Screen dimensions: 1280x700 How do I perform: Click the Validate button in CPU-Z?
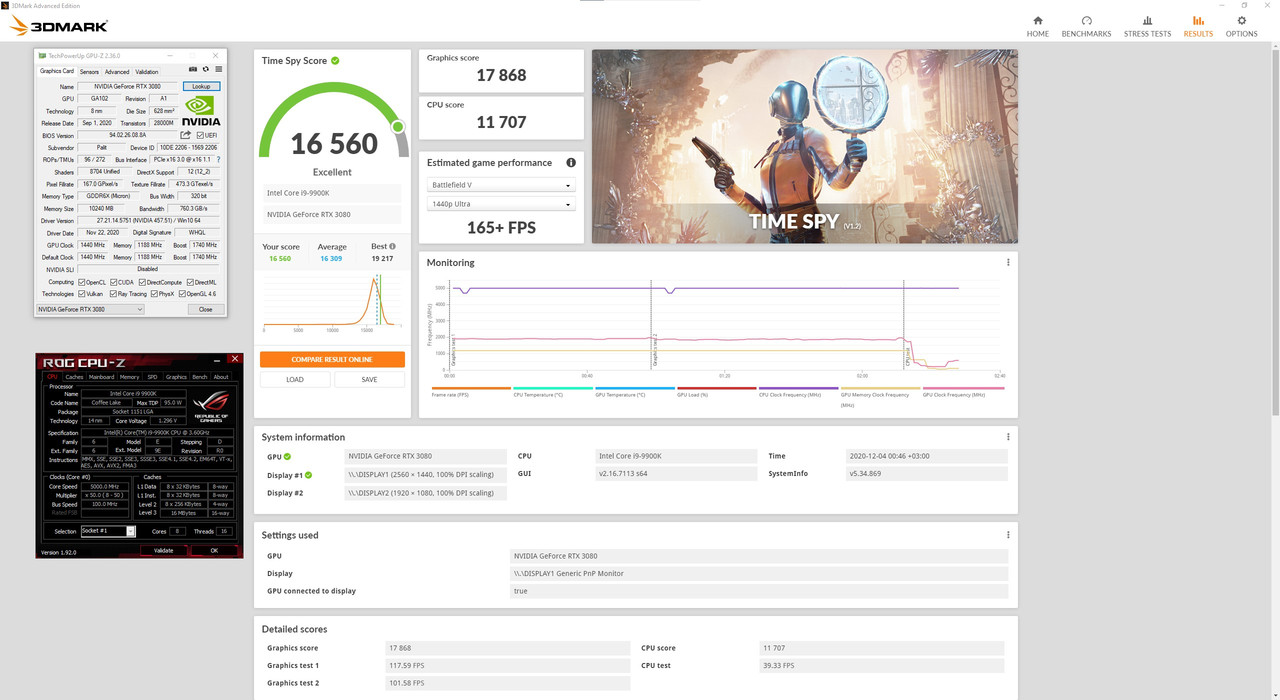coord(163,550)
